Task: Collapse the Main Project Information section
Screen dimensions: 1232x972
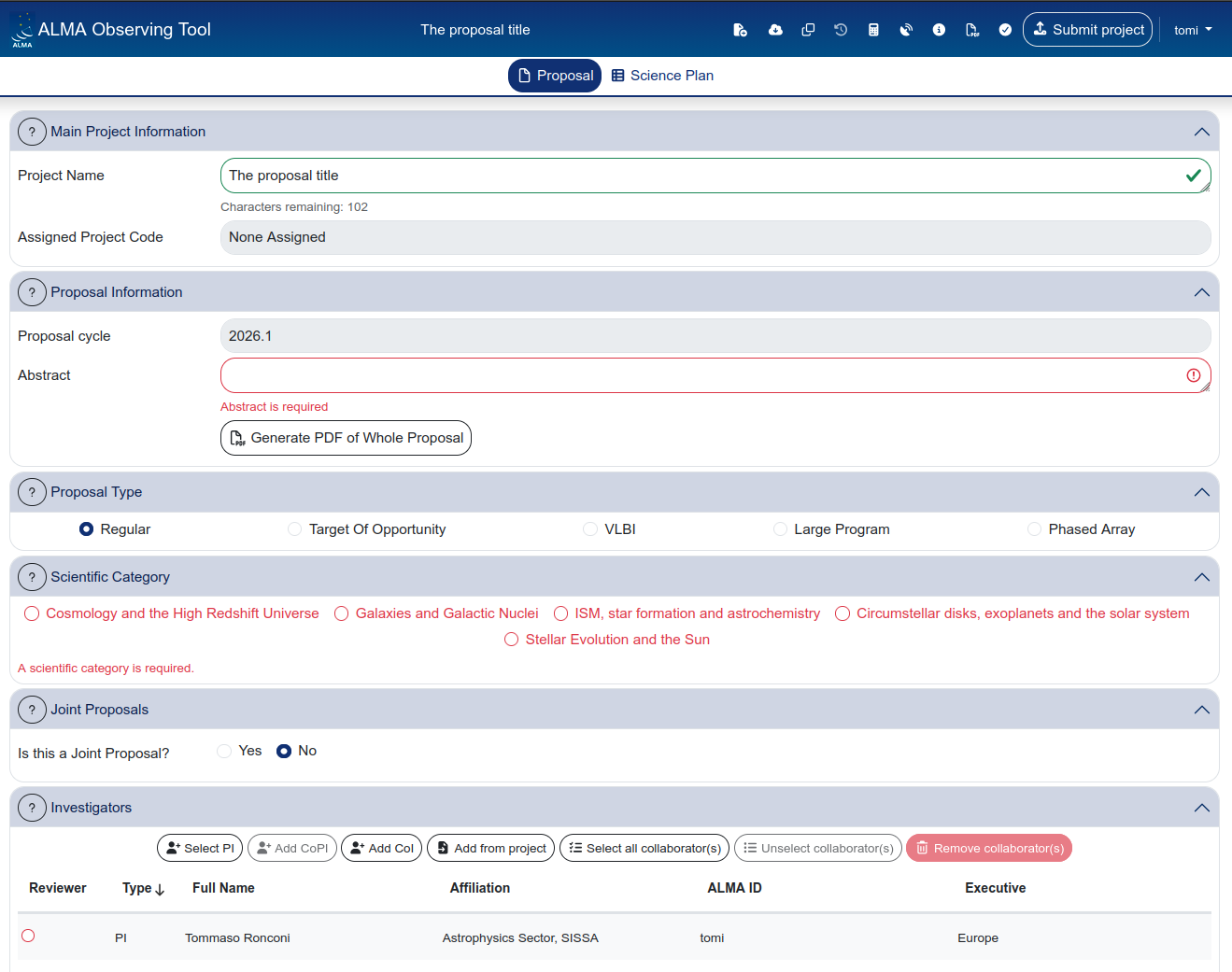Action: click(1201, 132)
